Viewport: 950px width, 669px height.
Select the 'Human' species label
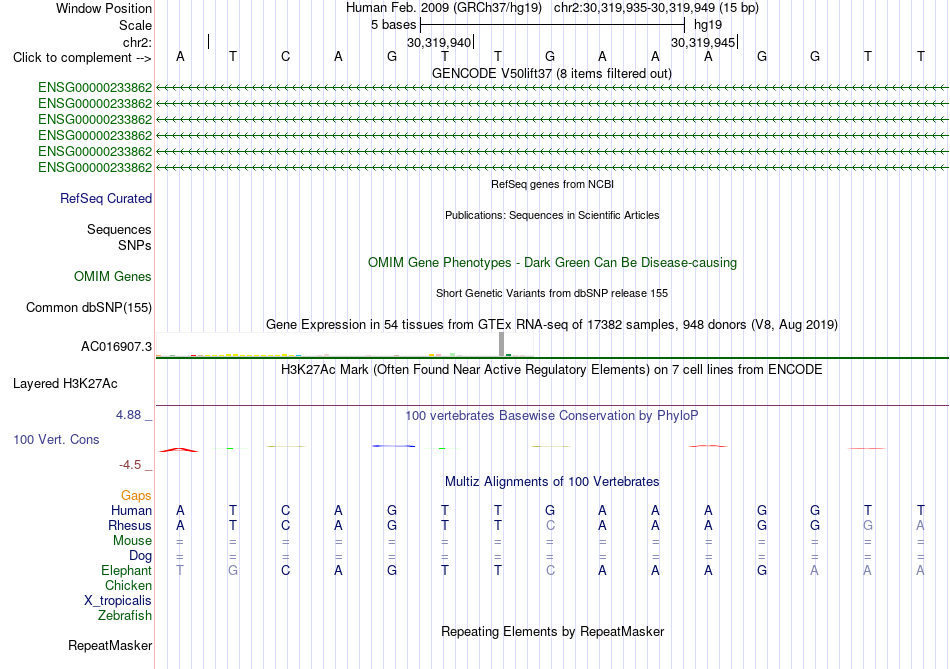pos(131,510)
